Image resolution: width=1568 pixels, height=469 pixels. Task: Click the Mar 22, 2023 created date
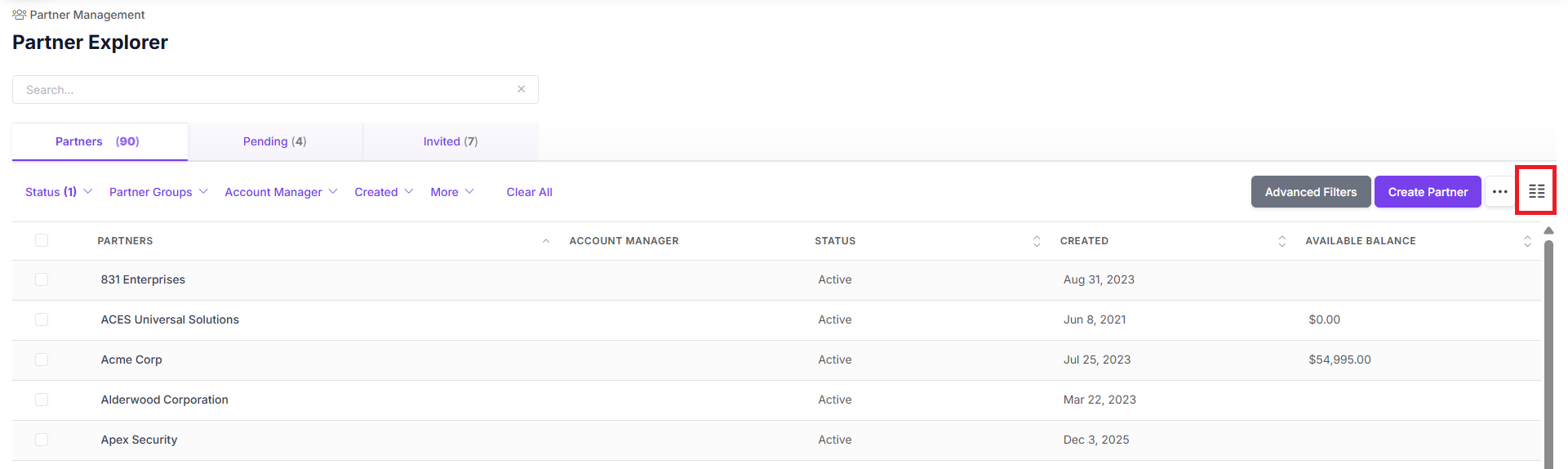[1099, 400]
